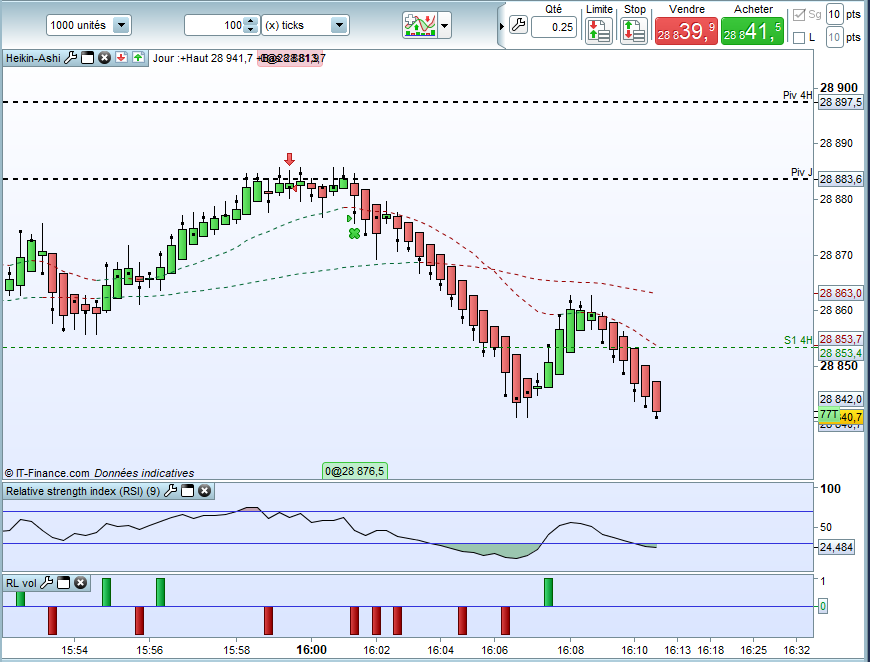The height and width of the screenshot is (662, 870).
Task: Click the 28 863,0 red price label
Action: [841, 293]
